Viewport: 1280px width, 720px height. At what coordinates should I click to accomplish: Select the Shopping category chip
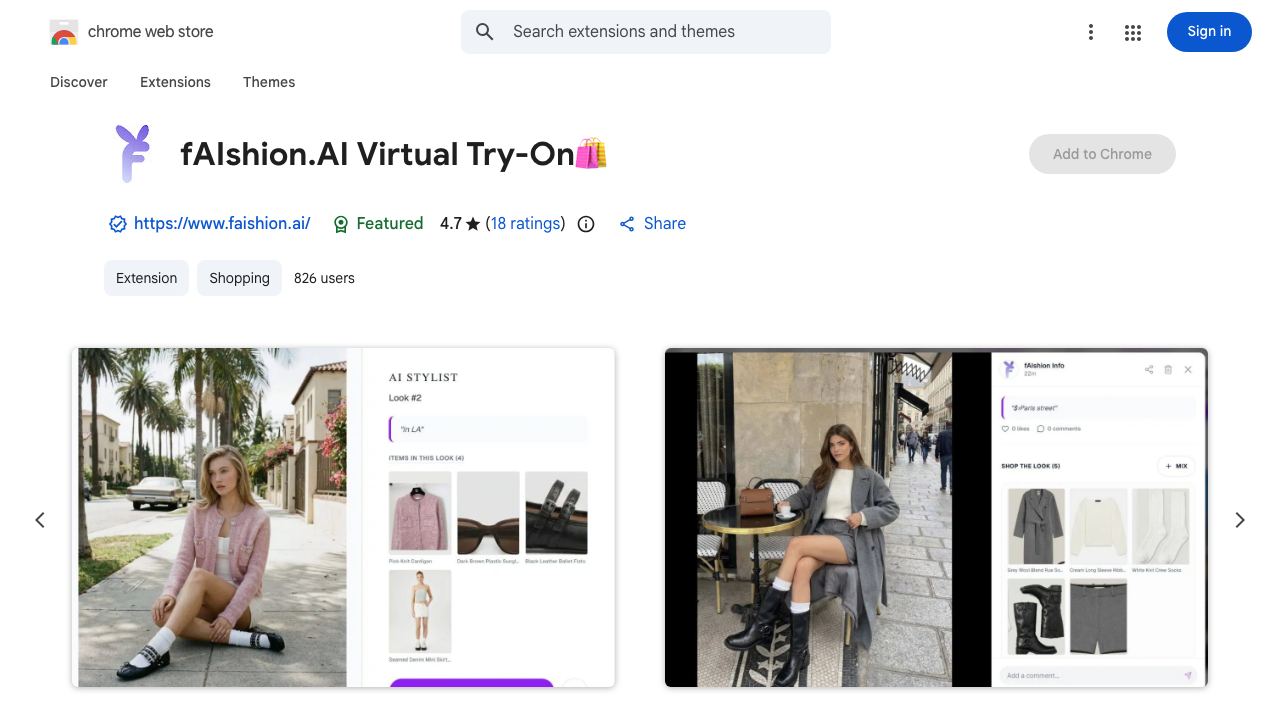coord(239,278)
